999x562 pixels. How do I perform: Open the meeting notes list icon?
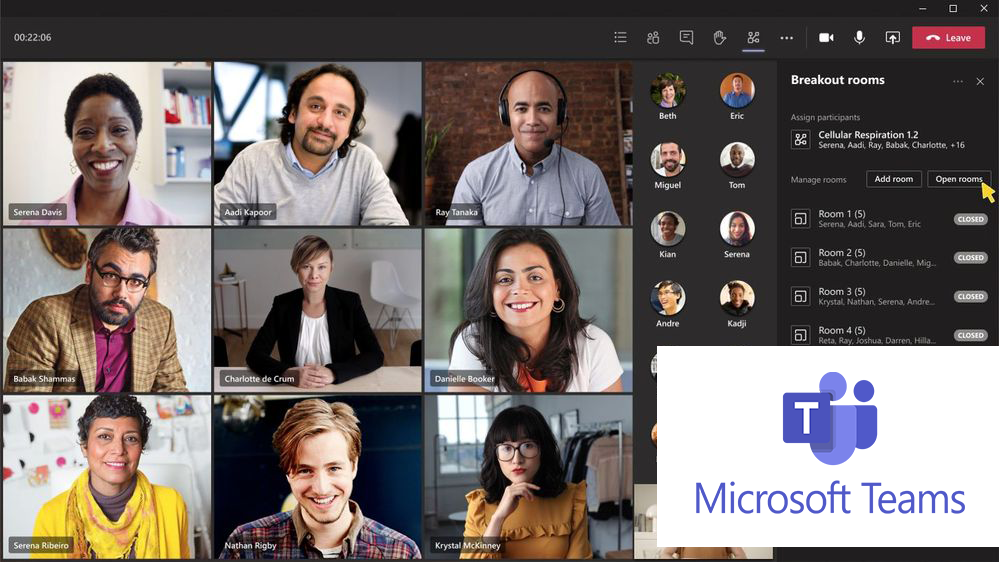point(620,38)
